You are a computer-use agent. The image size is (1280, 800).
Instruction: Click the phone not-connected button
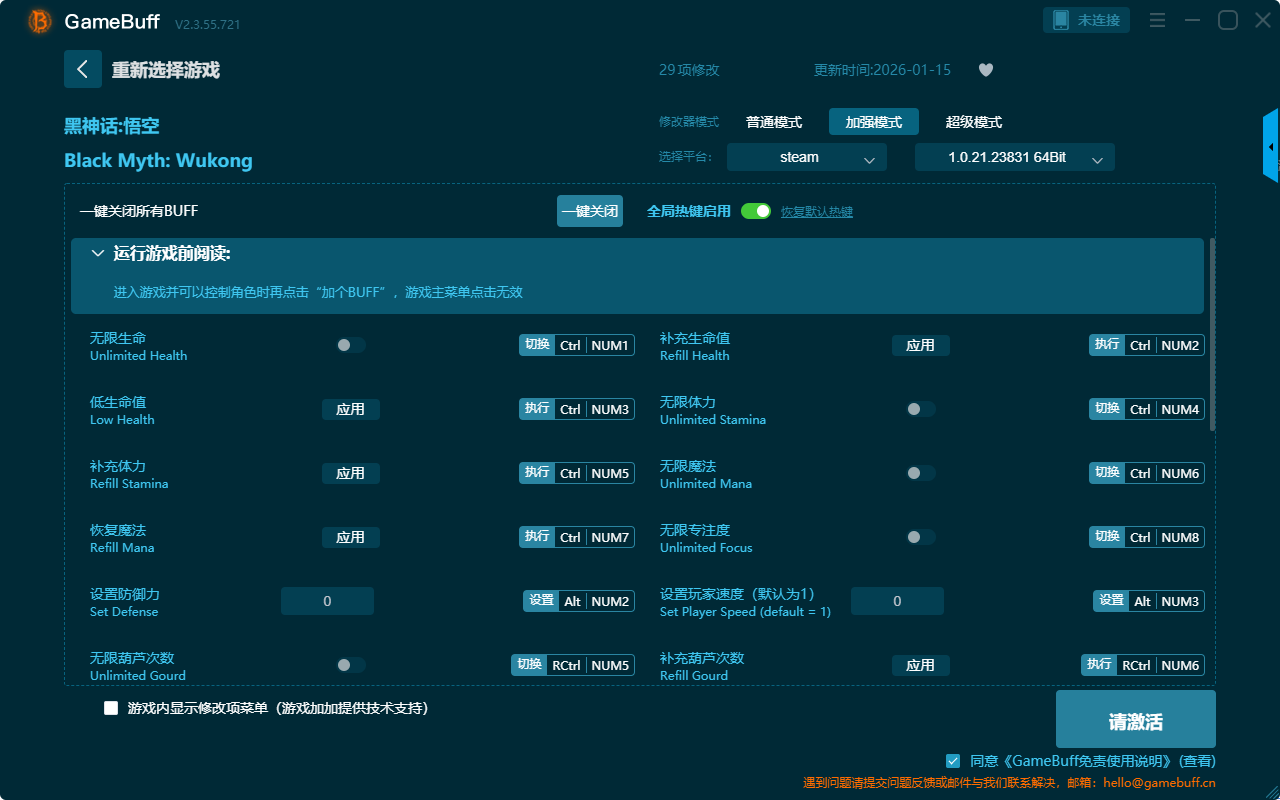(x=1087, y=20)
